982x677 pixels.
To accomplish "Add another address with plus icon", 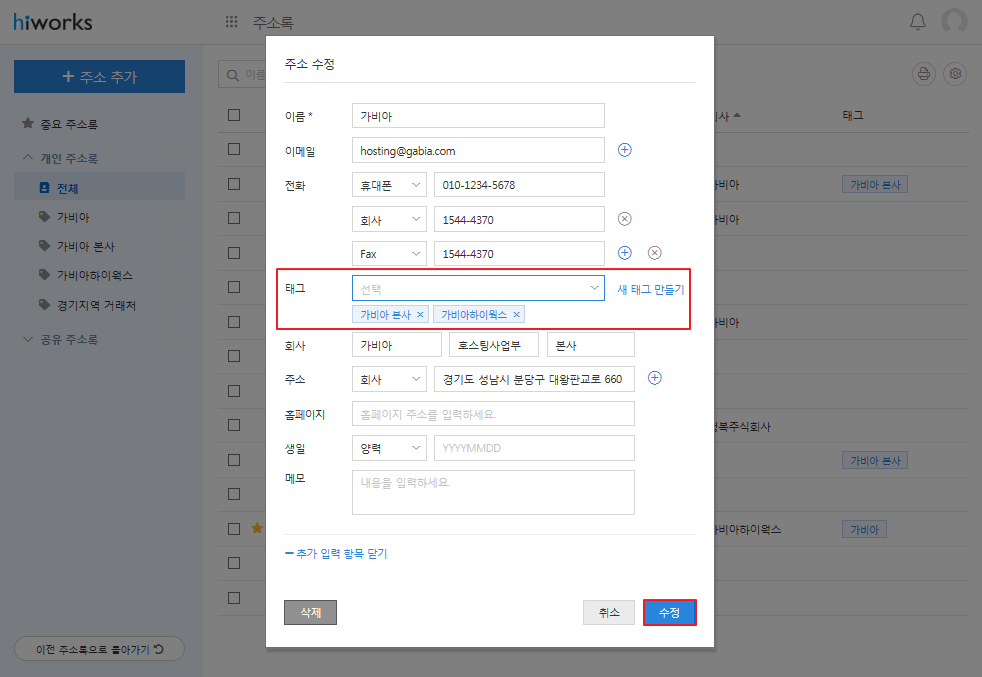I will [655, 378].
